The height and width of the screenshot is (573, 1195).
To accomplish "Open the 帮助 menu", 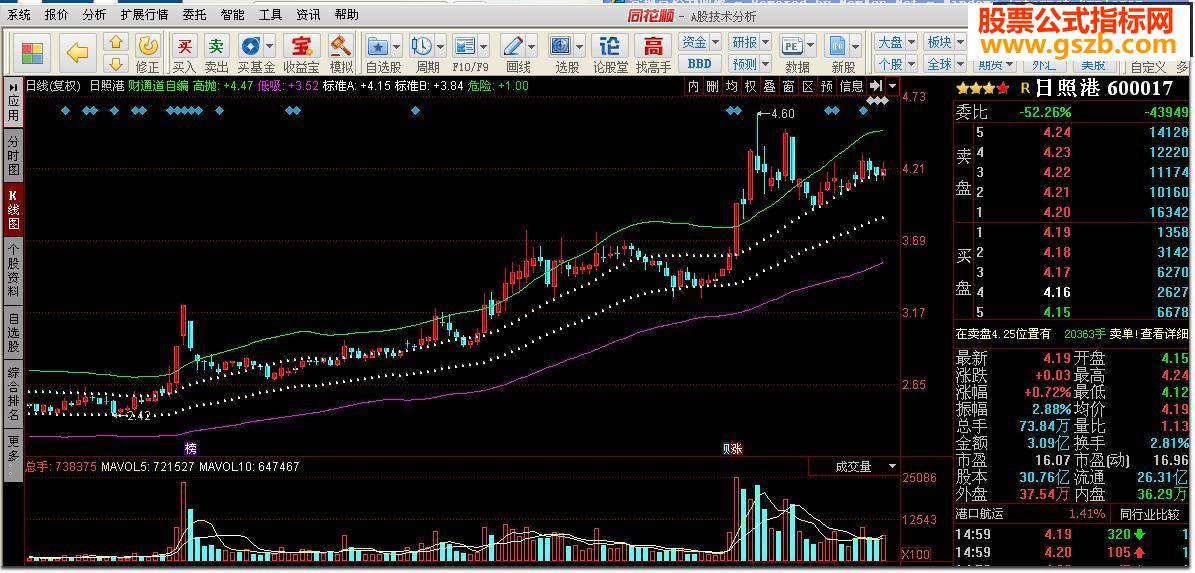I will (347, 14).
